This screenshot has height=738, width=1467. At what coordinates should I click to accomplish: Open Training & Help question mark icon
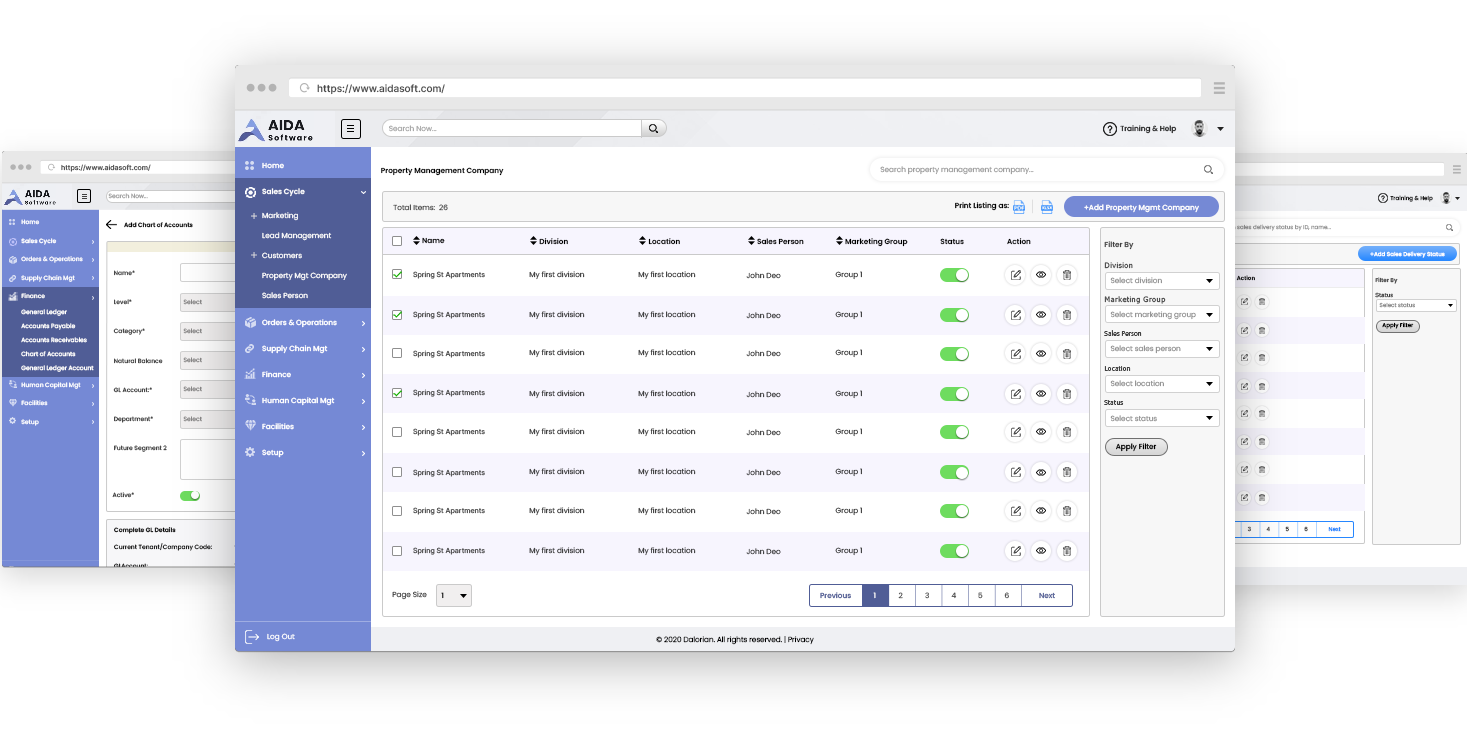pyautogui.click(x=1109, y=129)
